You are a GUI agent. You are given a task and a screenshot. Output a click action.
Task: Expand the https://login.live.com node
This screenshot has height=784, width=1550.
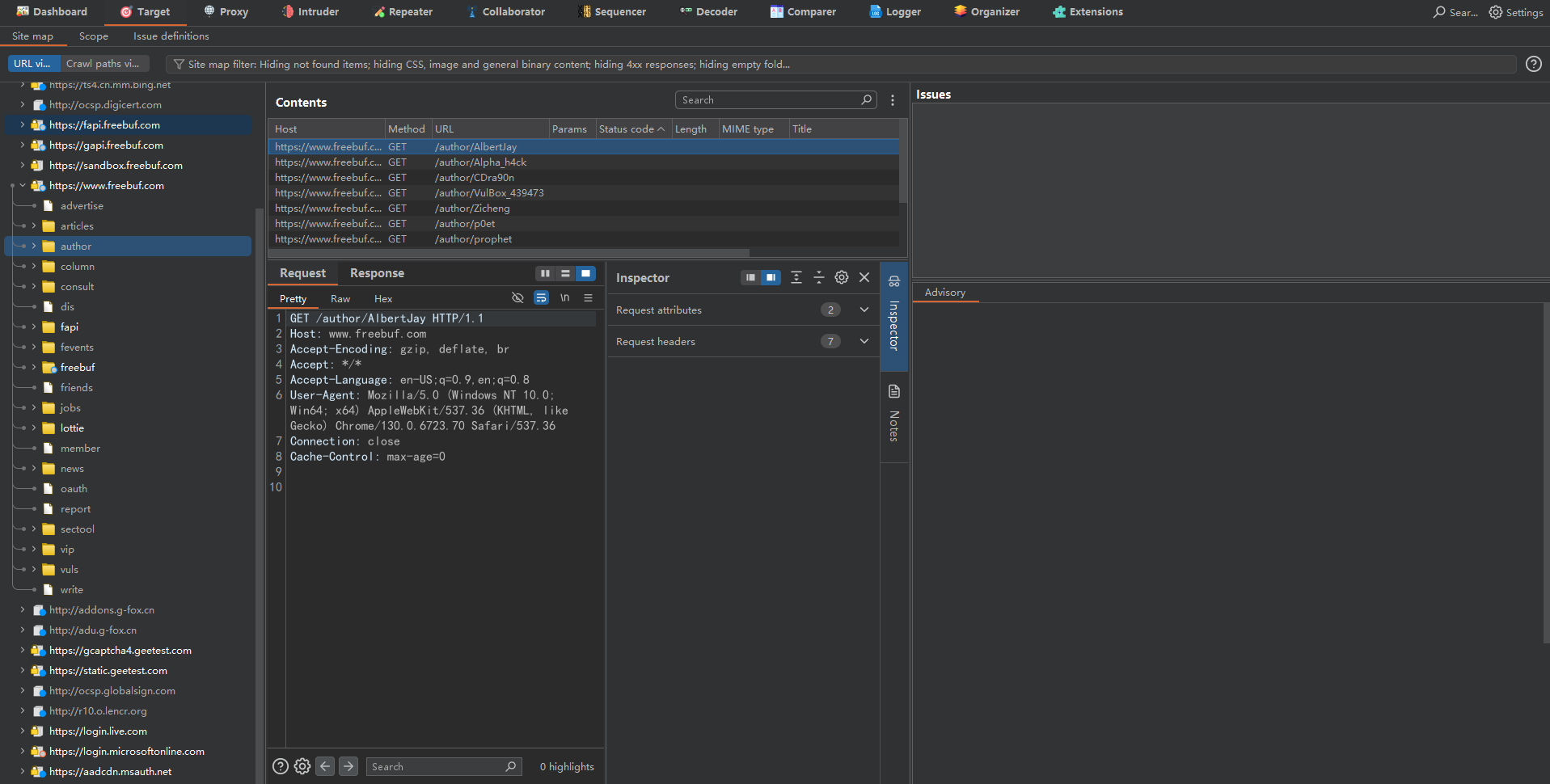(x=23, y=731)
